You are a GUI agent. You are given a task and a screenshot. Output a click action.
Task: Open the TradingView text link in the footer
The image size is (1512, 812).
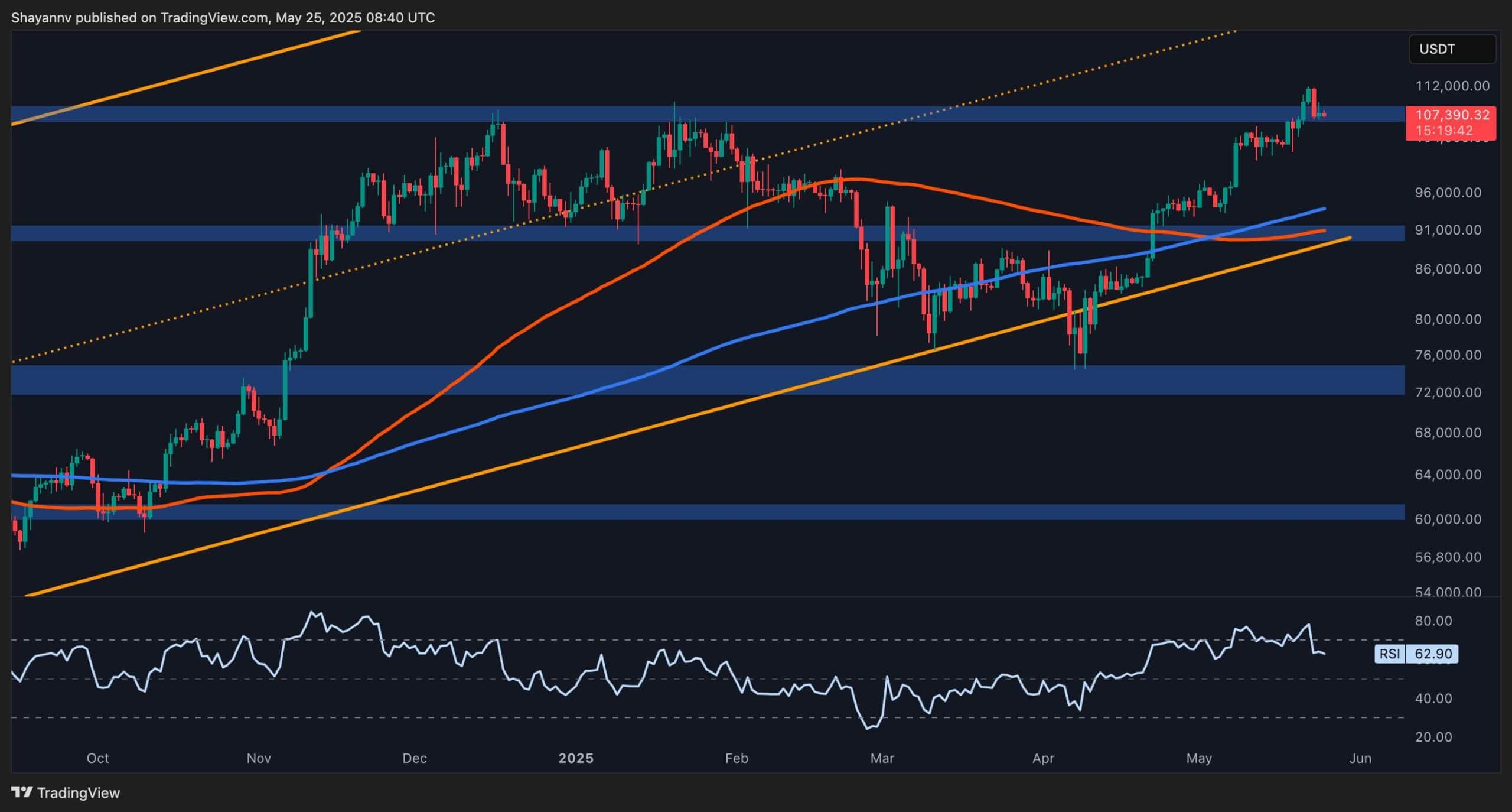(79, 792)
